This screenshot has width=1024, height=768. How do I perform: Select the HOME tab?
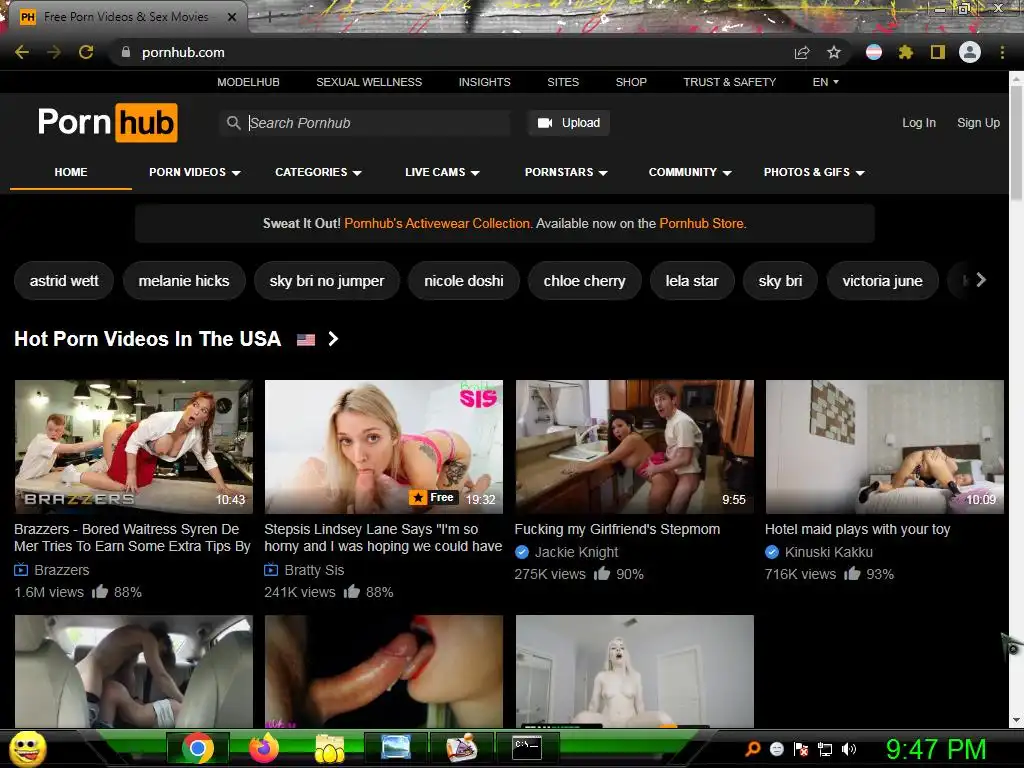coord(71,172)
